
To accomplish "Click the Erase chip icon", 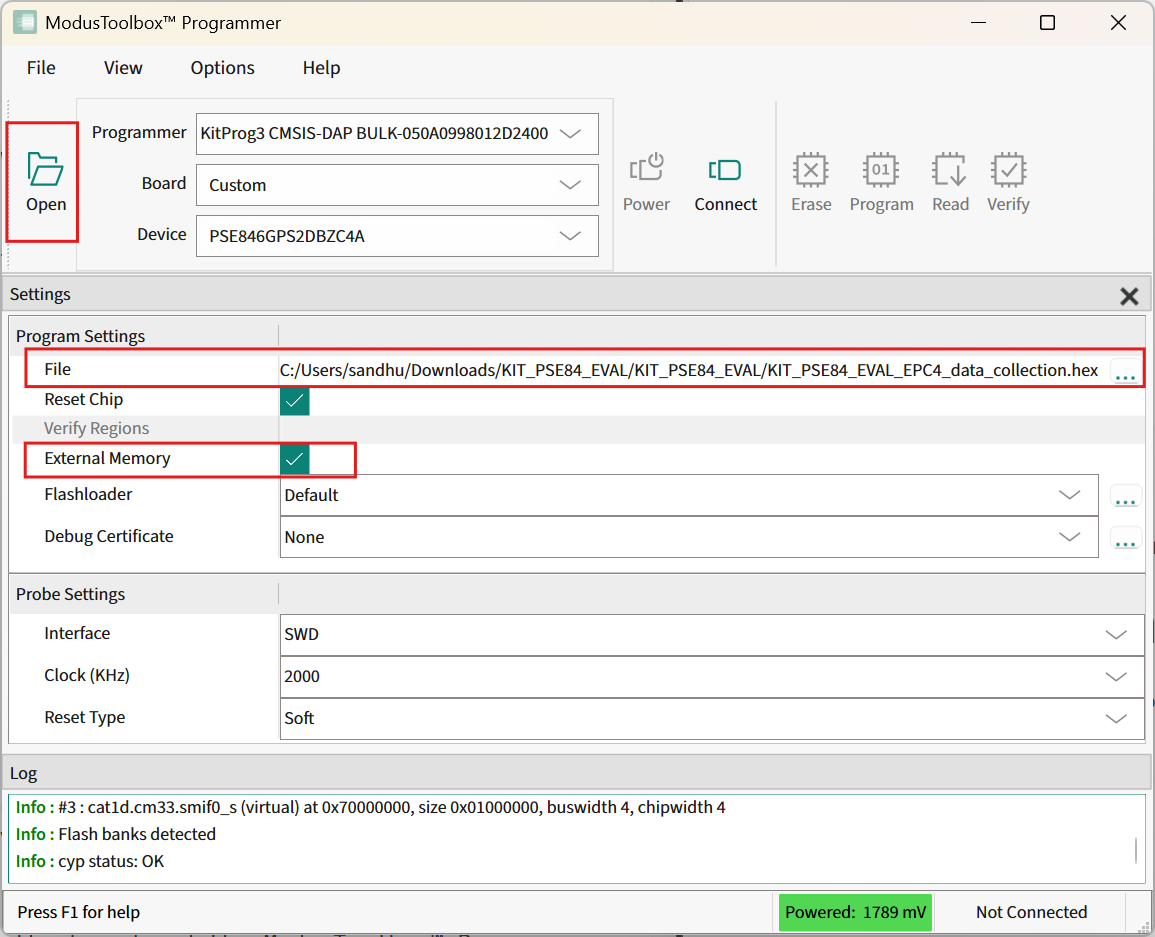I will pos(810,170).
